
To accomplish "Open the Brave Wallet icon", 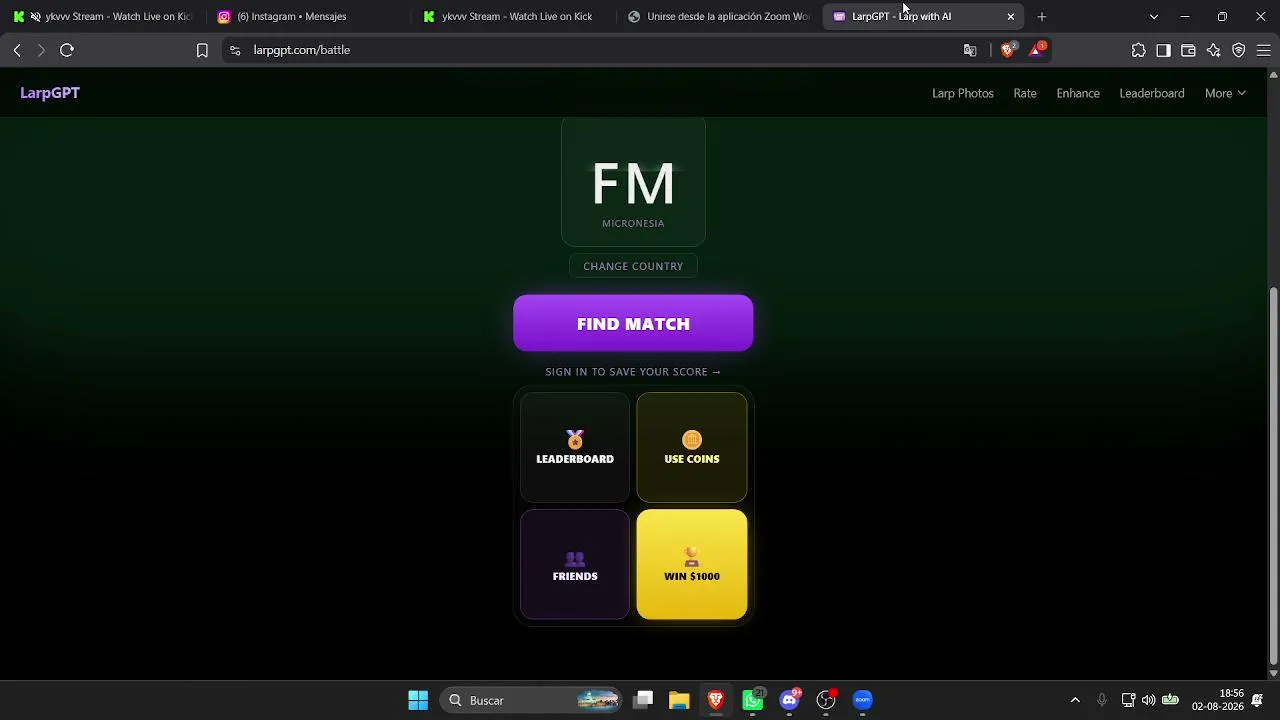I will (x=1188, y=50).
